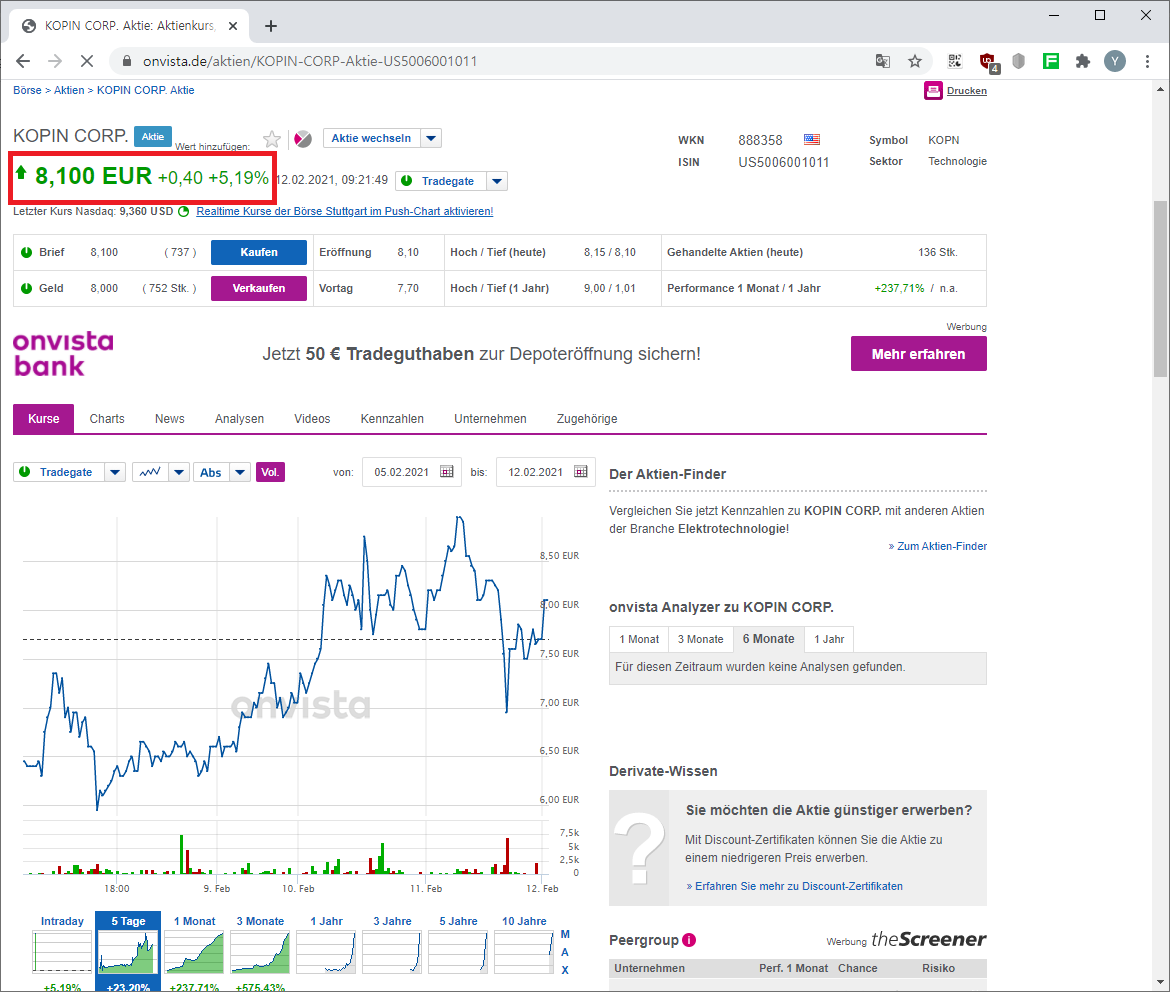Click the Mehr erfahren button

919,354
